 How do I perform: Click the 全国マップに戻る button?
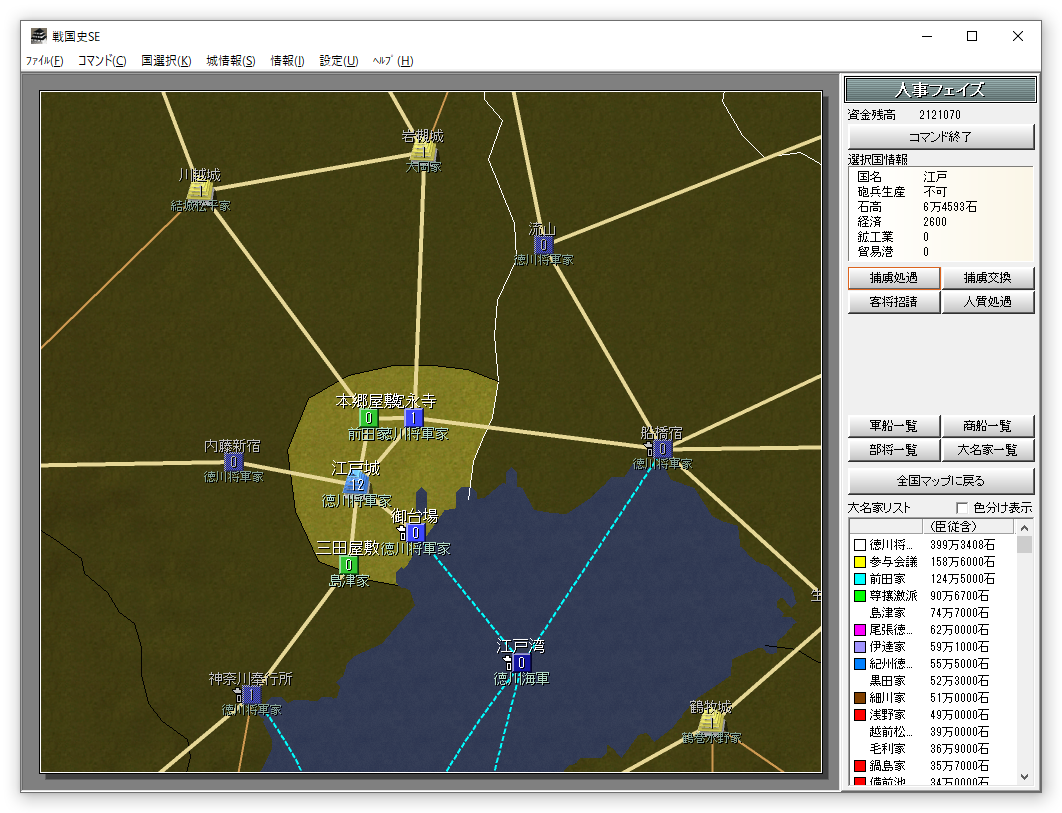(x=941, y=481)
